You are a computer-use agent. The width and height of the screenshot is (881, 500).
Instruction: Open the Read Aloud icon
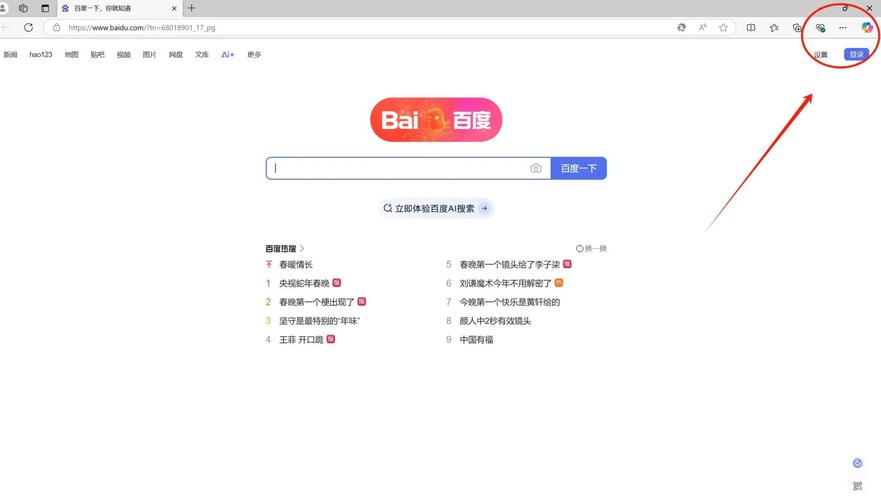[x=702, y=28]
